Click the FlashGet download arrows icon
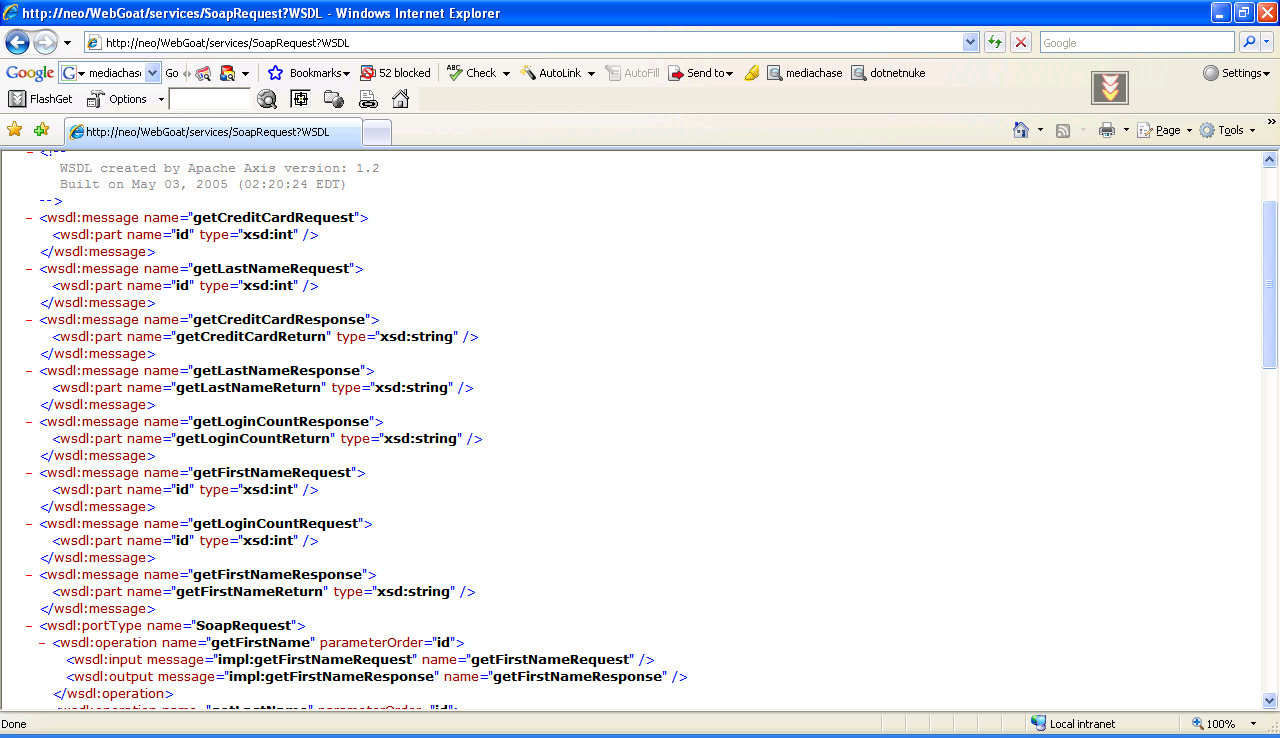Screen dimensions: 1280x738 click(1109, 88)
